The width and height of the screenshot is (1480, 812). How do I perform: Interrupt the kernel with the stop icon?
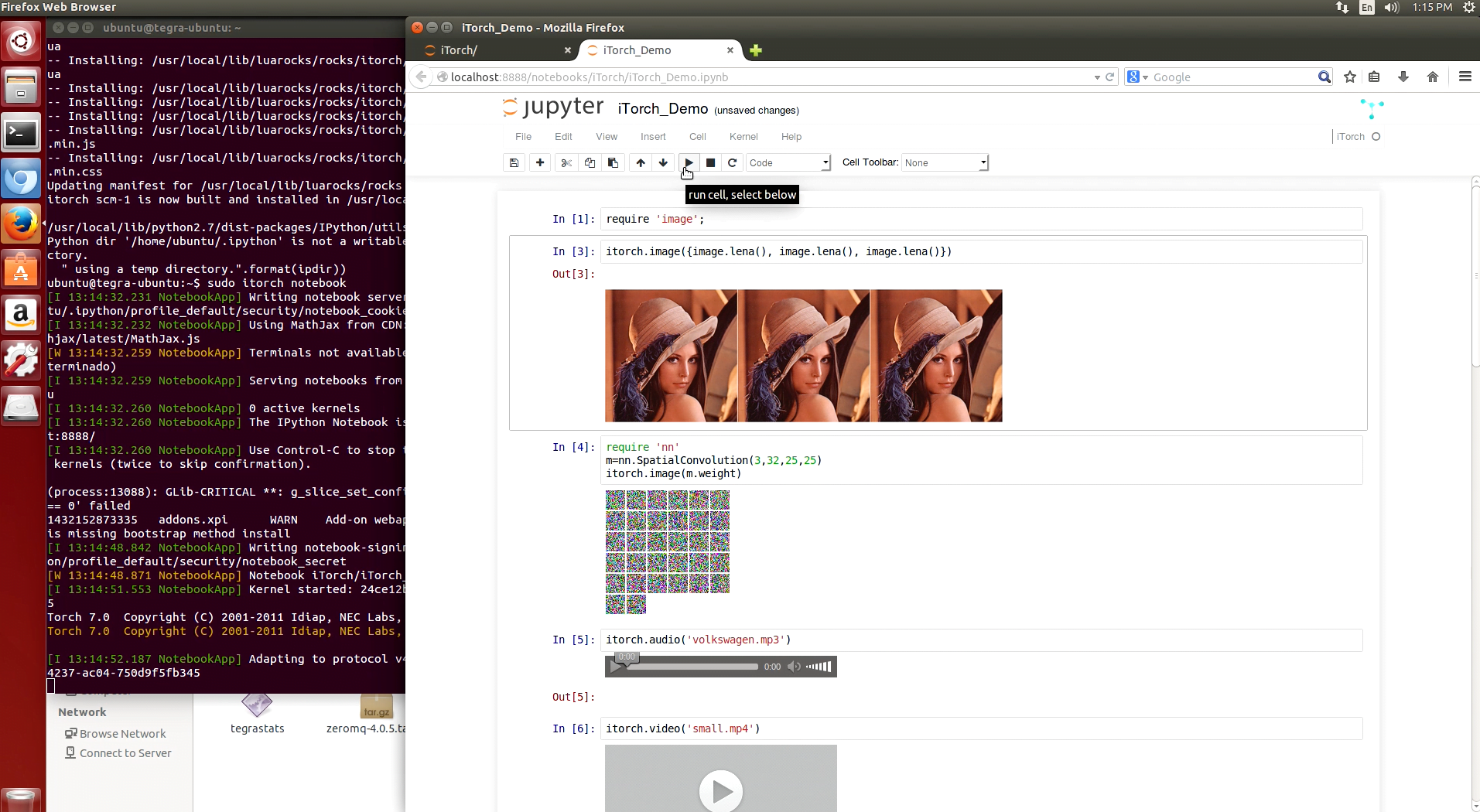tap(710, 162)
